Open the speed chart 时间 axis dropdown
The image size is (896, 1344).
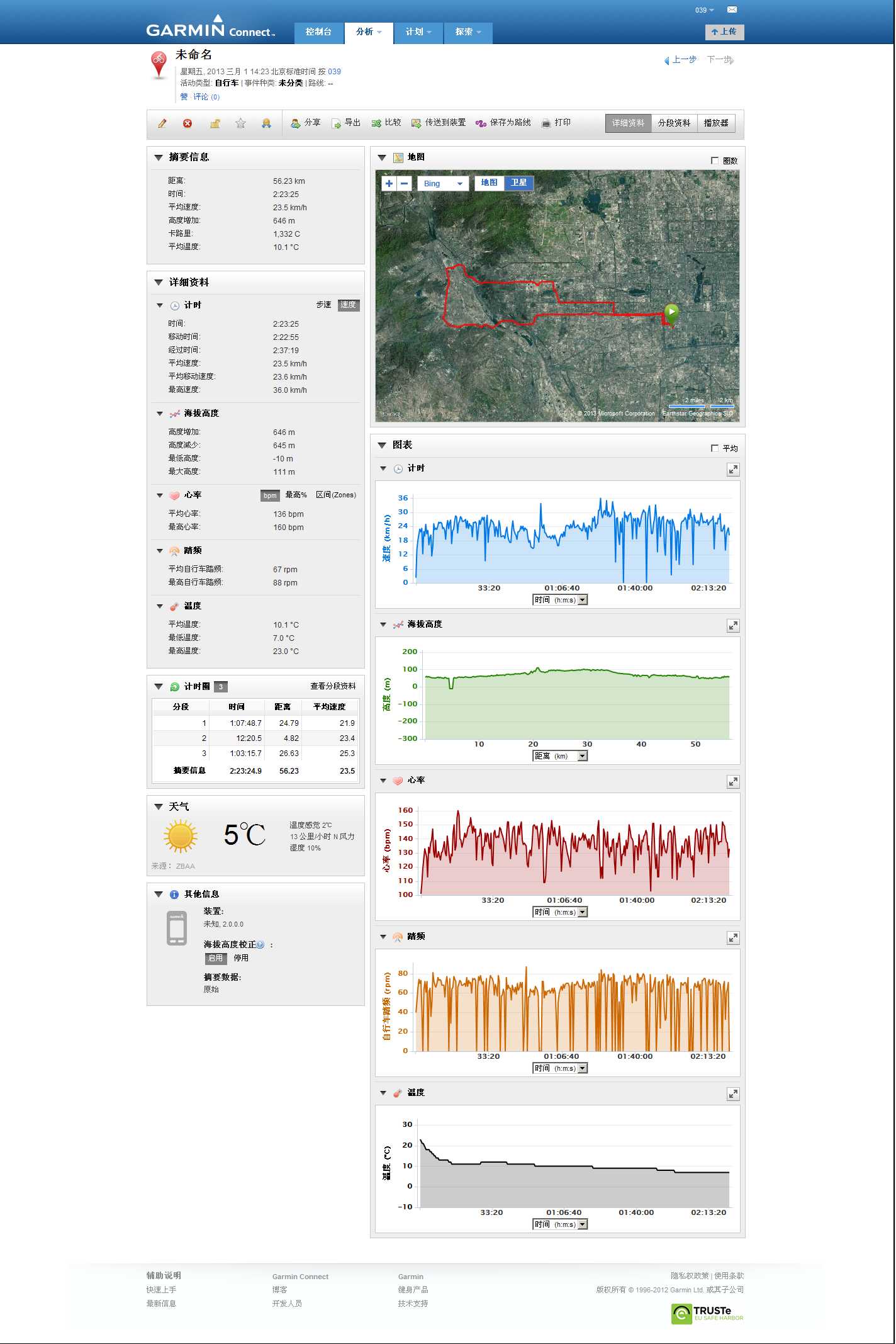pos(560,600)
